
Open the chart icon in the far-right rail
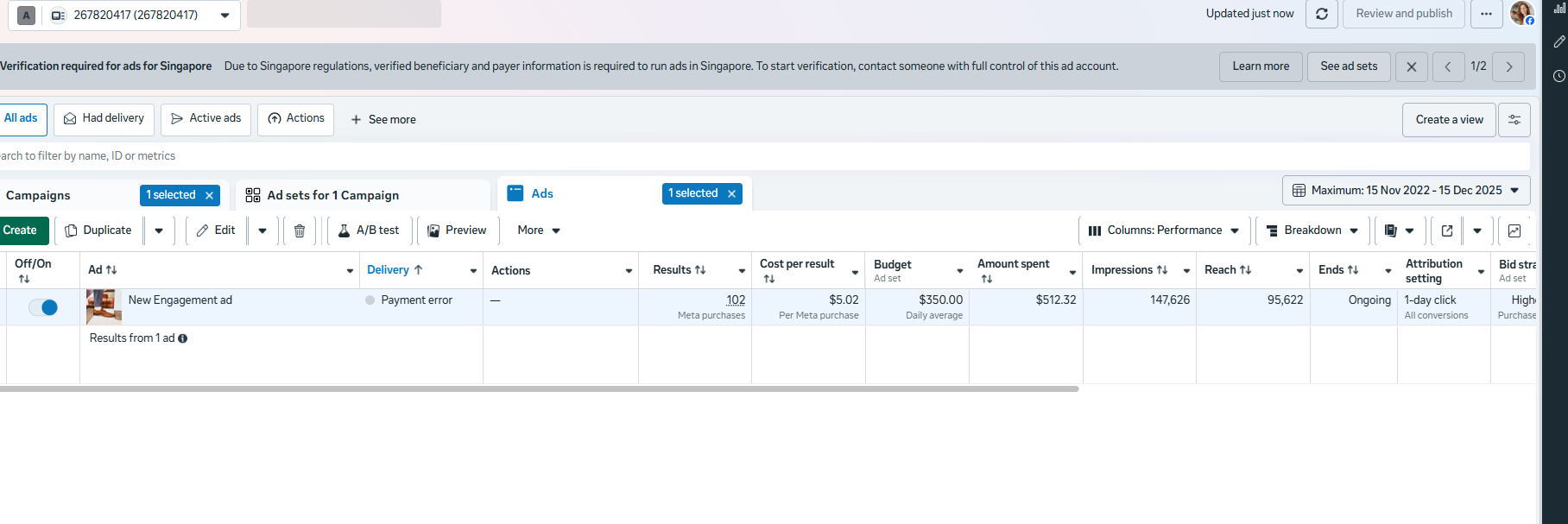tap(1559, 9)
